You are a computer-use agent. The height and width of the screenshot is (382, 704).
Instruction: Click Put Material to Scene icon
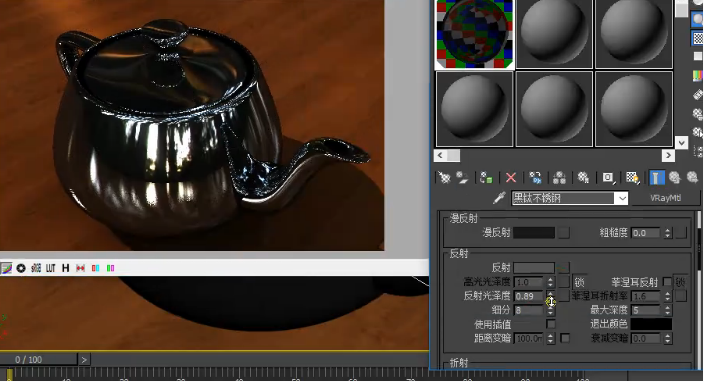(x=462, y=178)
